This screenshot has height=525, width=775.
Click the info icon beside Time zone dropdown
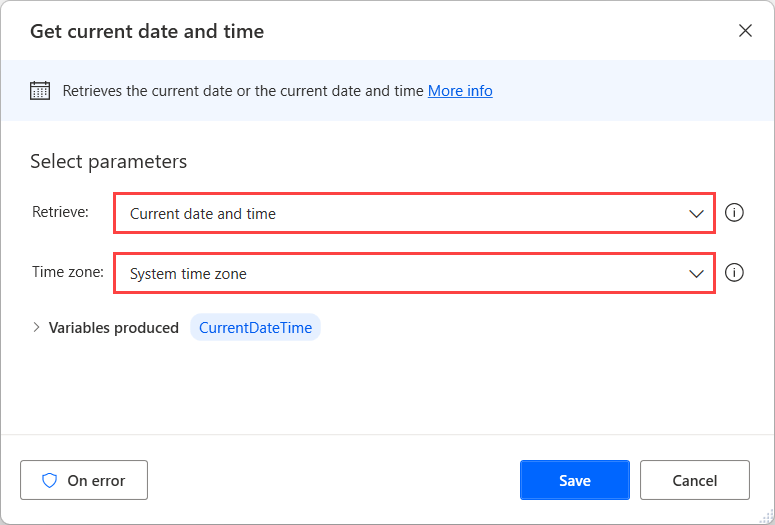(734, 273)
